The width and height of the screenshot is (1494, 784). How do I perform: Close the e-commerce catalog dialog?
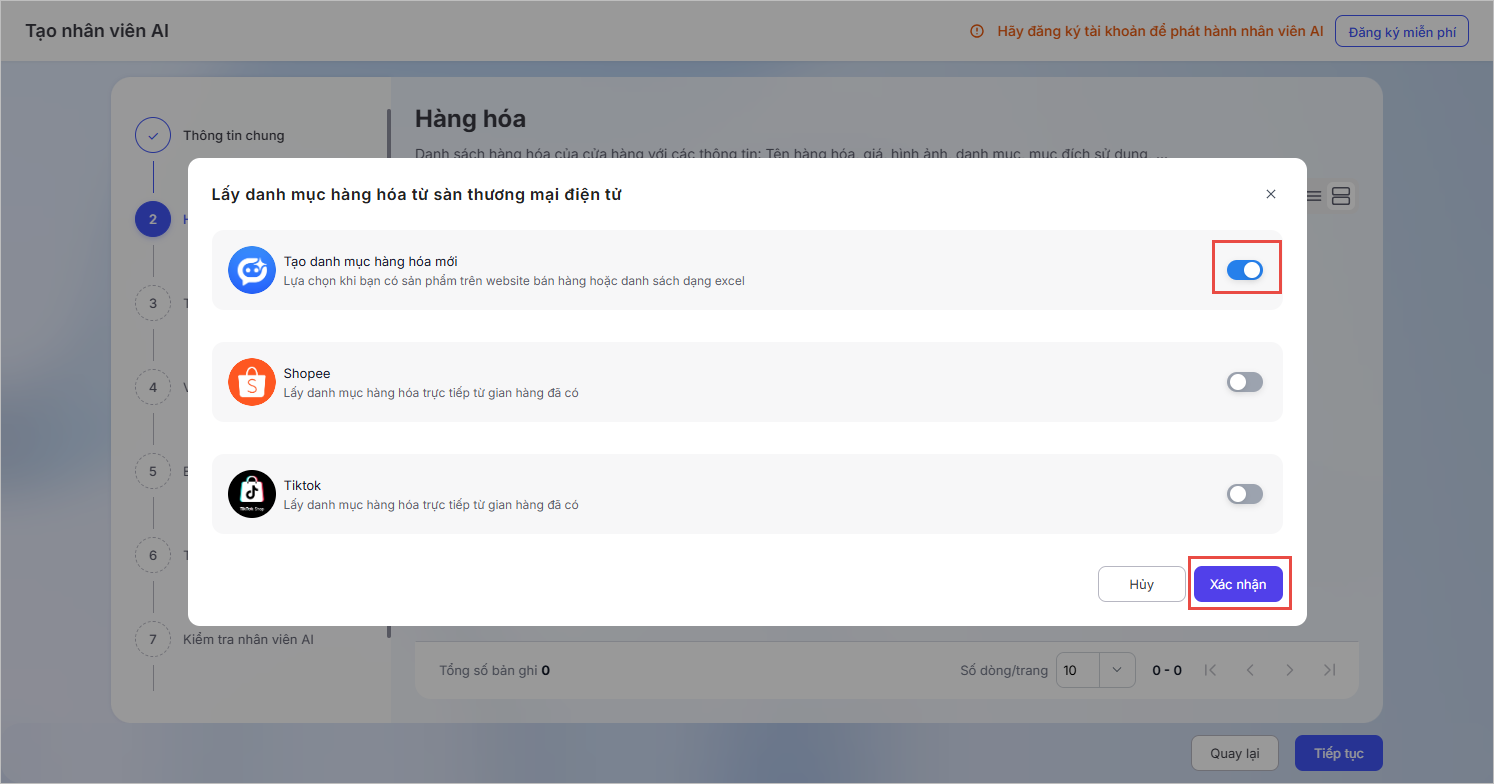[1271, 194]
